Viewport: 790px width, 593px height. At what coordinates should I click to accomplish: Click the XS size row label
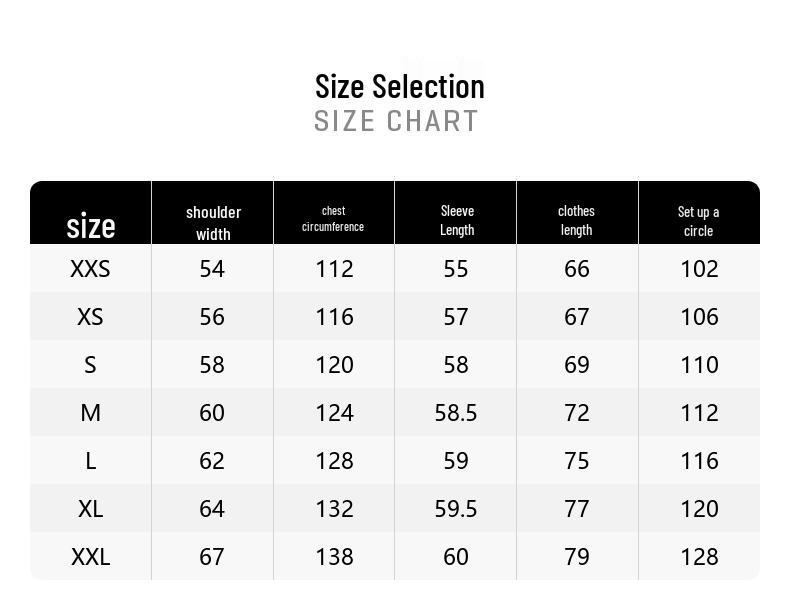click(90, 317)
